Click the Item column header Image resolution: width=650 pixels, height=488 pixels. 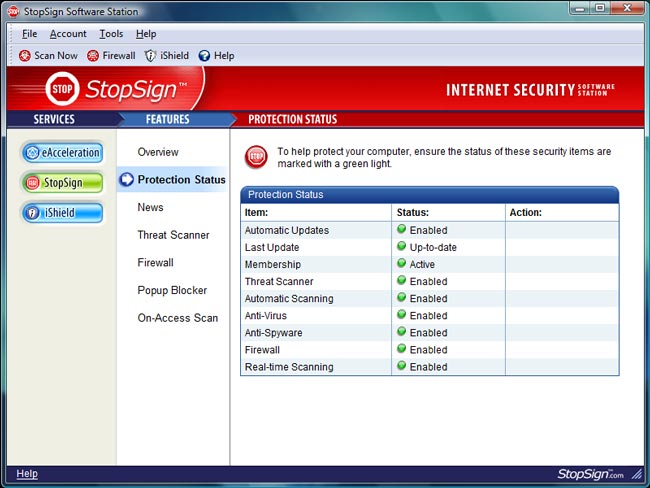[x=256, y=213]
